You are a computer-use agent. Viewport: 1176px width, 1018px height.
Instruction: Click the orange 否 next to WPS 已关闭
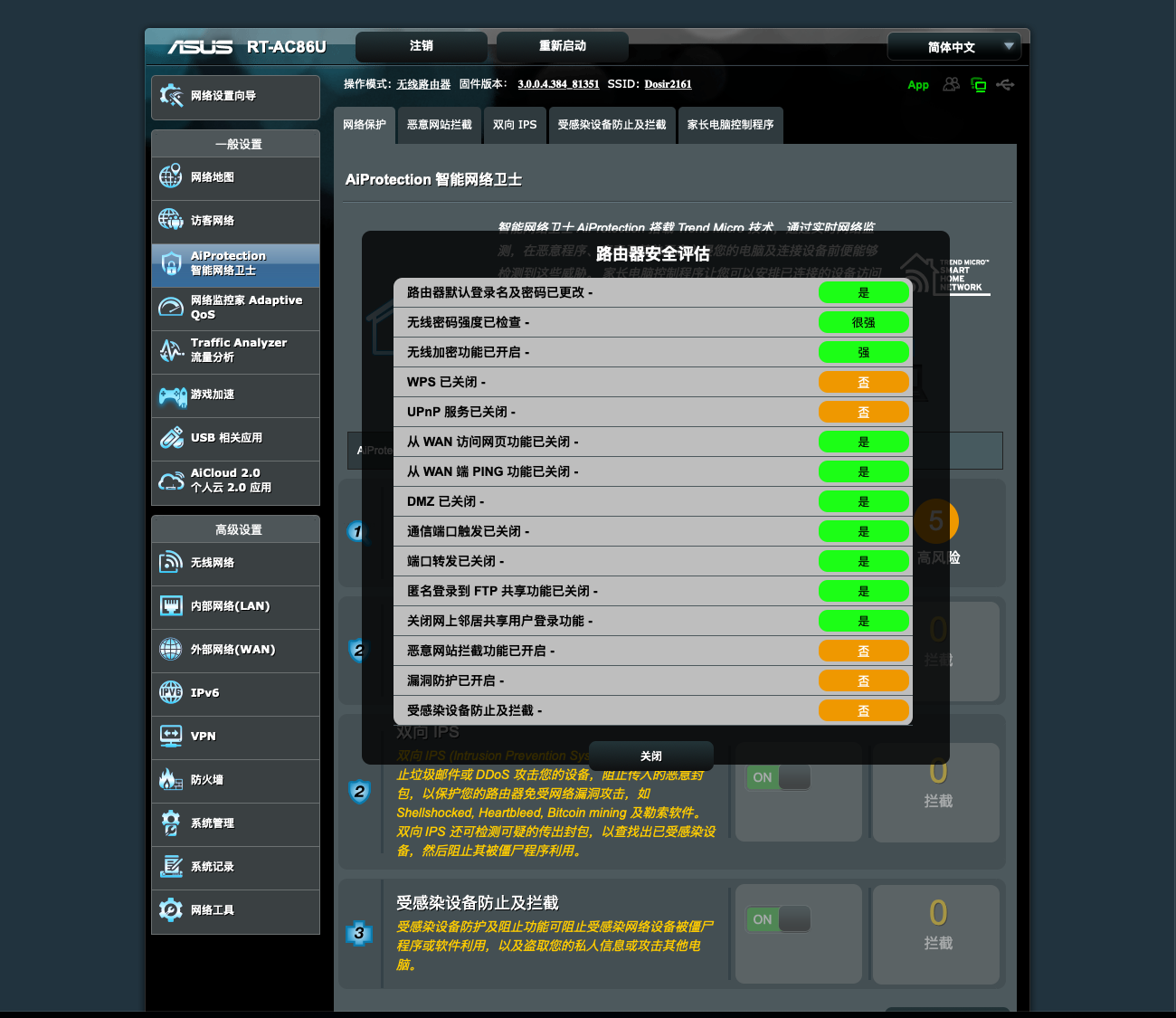pyautogui.click(x=864, y=382)
